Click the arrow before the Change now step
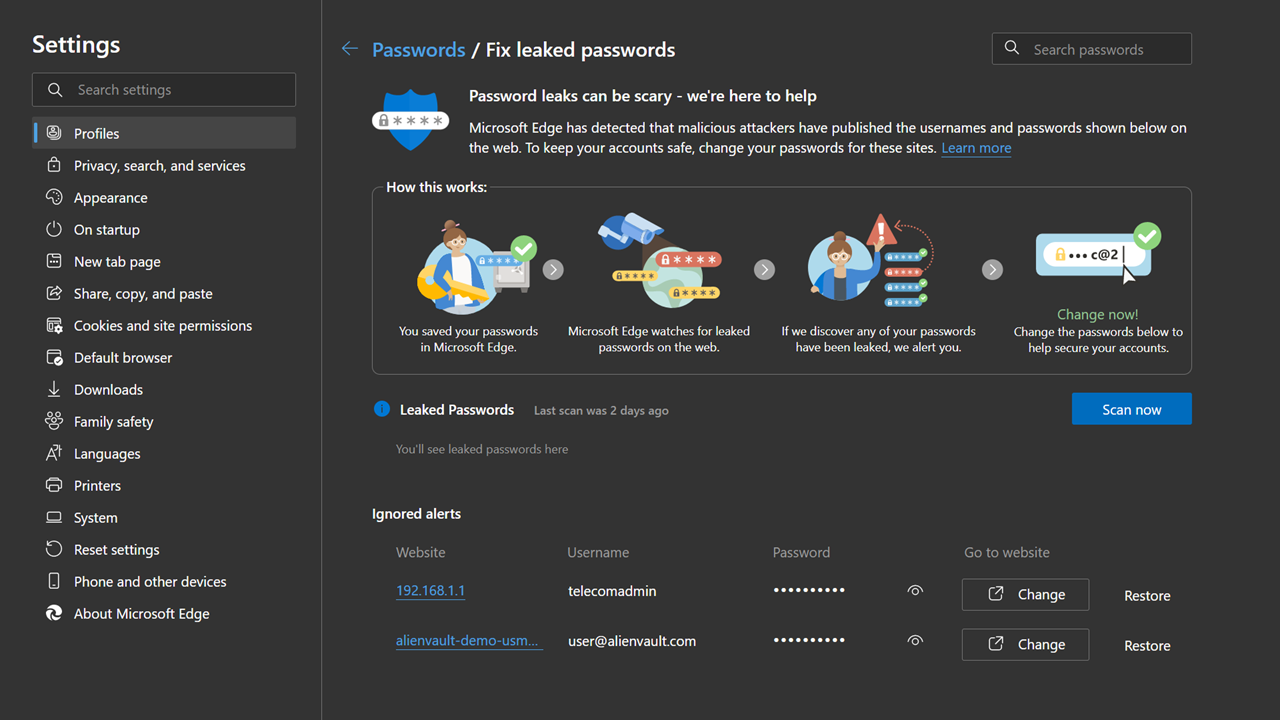The width and height of the screenshot is (1280, 720). [992, 270]
